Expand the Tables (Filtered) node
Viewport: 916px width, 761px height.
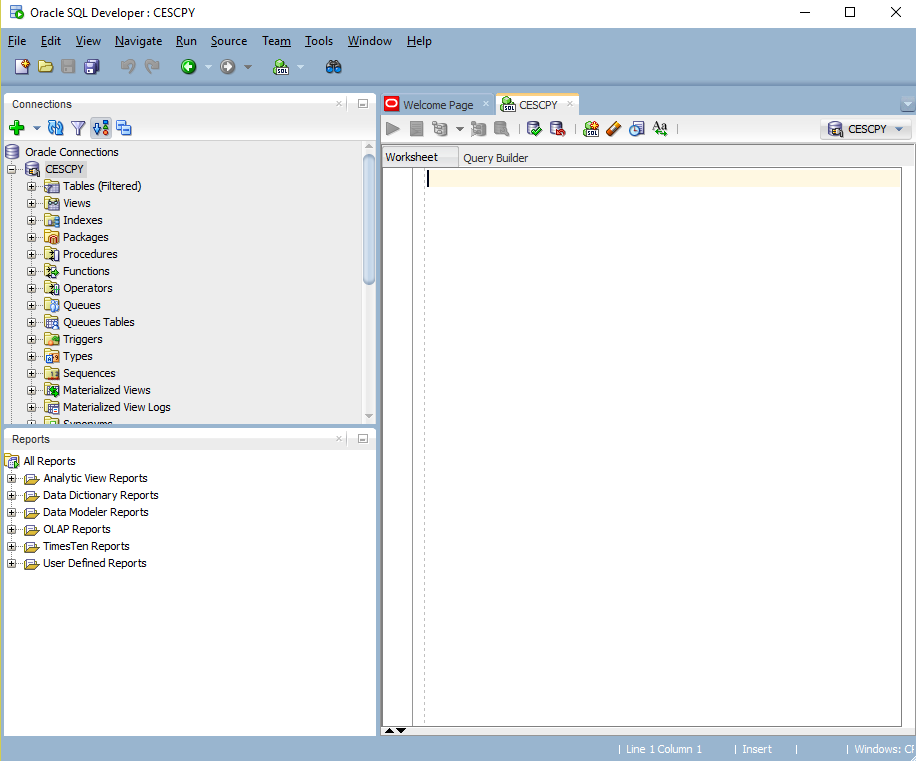(32, 186)
